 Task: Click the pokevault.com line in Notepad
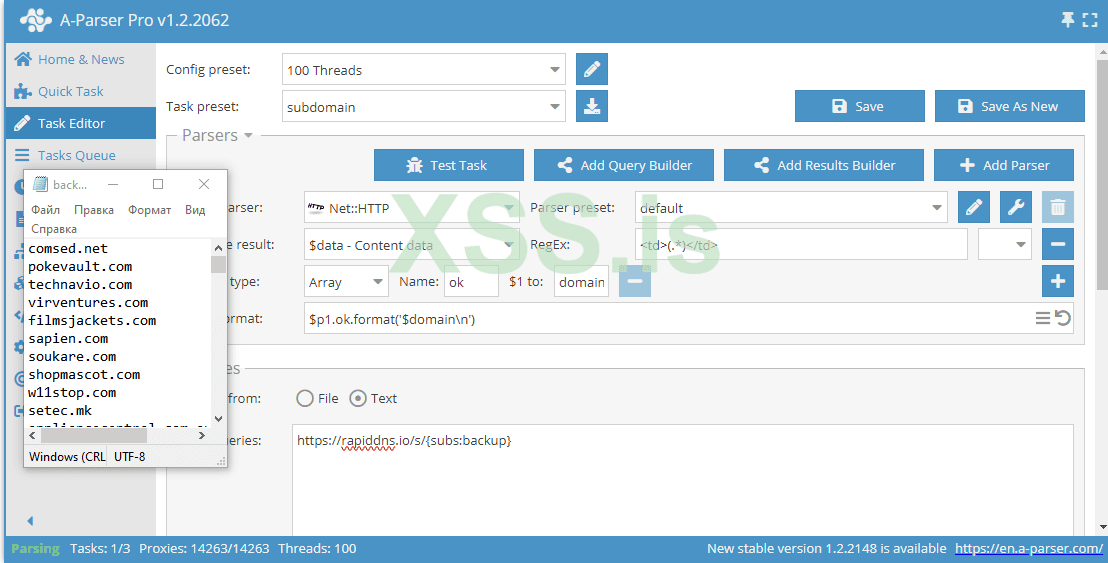(x=80, y=266)
